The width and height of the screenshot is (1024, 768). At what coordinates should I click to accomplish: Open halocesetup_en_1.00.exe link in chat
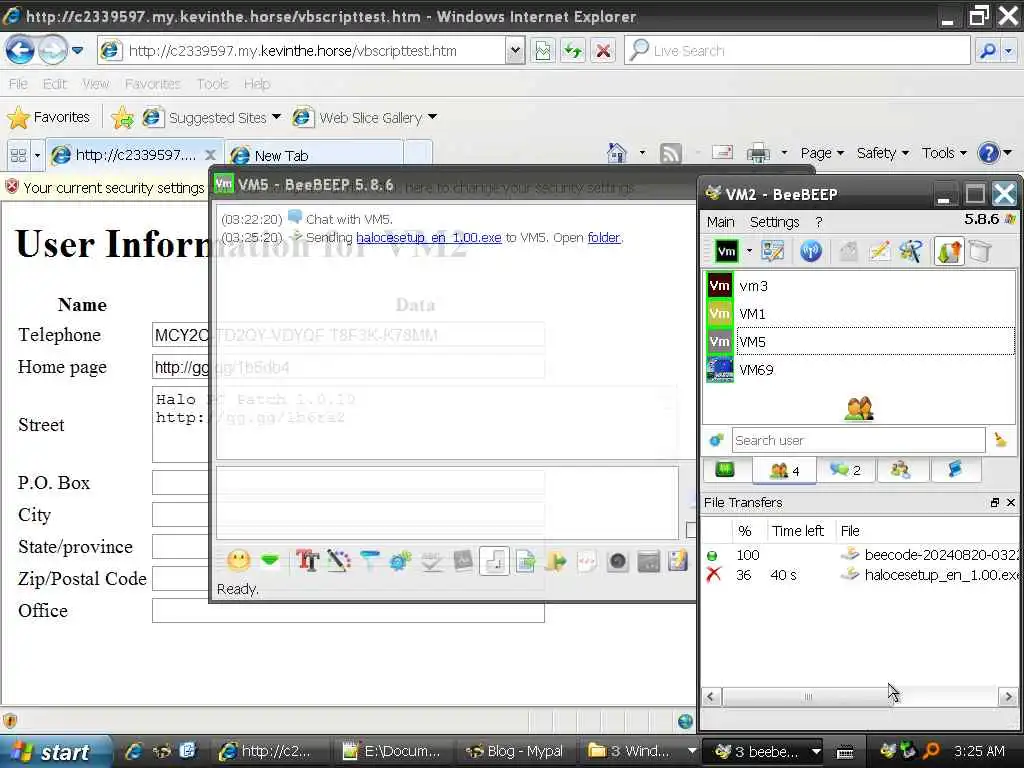pos(429,238)
